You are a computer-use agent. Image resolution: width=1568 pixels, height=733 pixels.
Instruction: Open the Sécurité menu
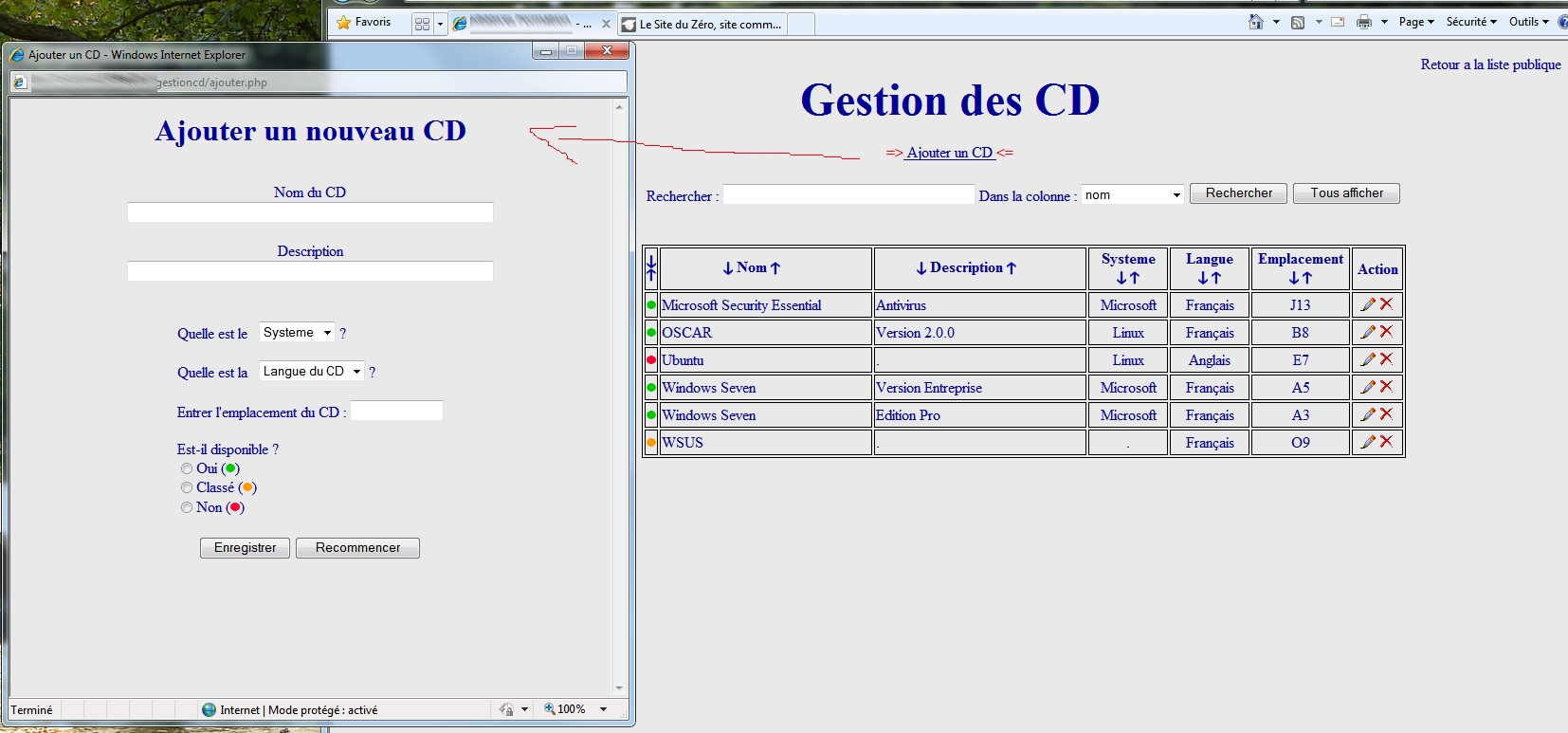tap(1470, 22)
